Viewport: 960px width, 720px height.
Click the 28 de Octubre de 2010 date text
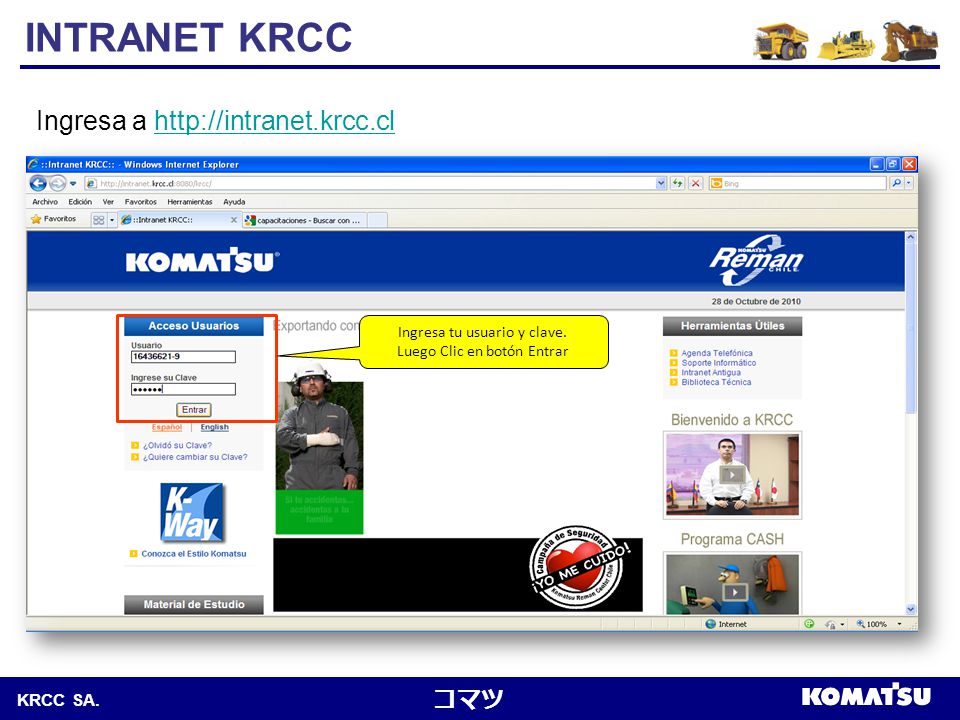coord(756,301)
